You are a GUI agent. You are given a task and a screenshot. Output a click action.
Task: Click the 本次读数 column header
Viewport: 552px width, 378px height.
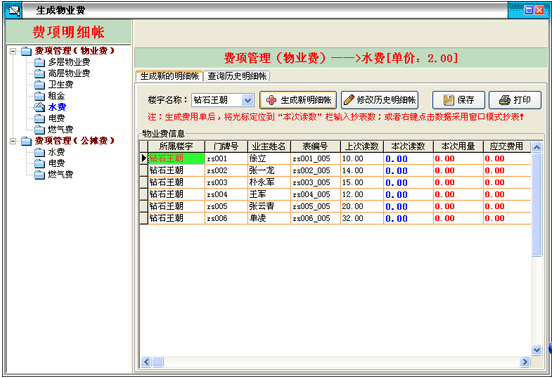click(x=408, y=146)
